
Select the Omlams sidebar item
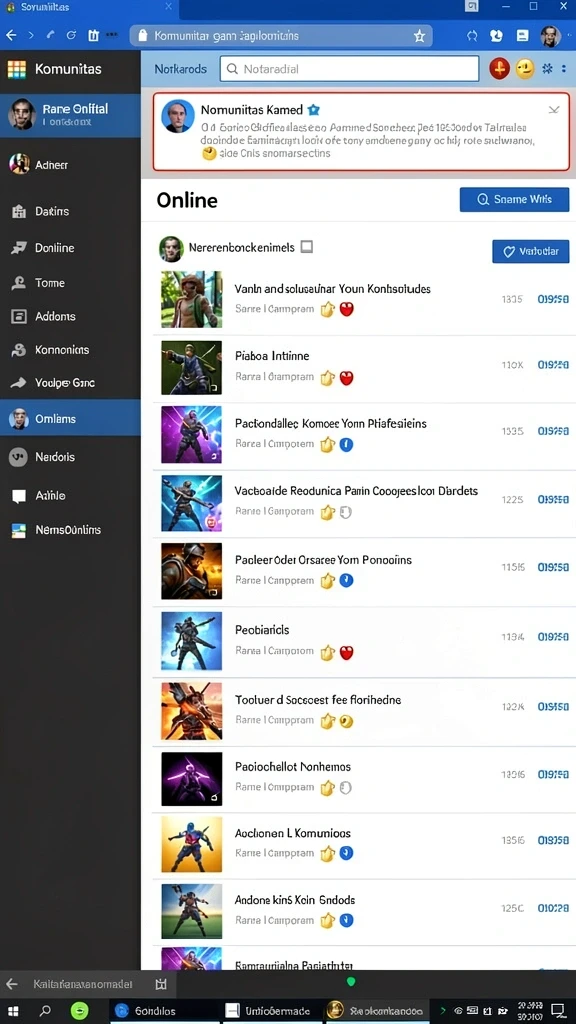click(70, 418)
